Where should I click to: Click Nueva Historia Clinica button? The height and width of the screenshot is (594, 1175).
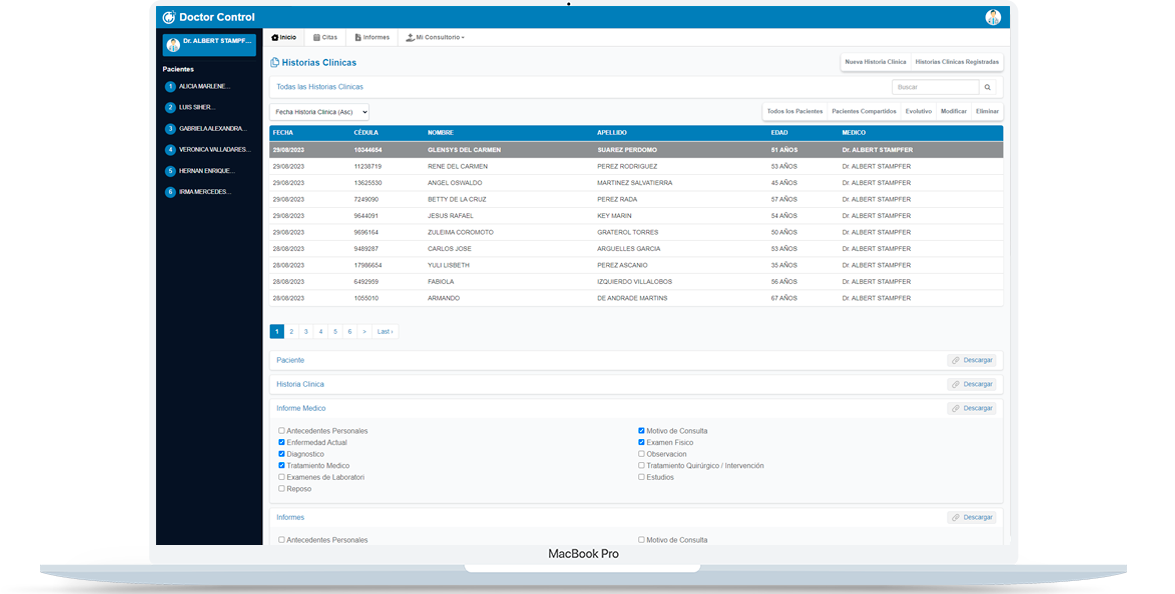click(875, 62)
